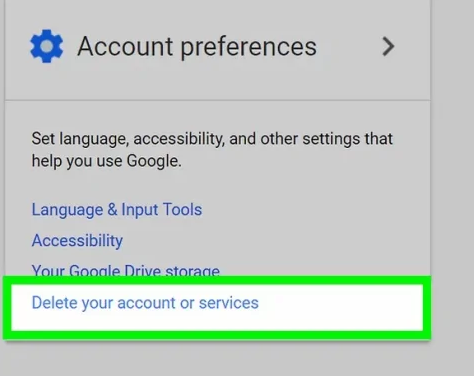Open Language & Input Tools link
The height and width of the screenshot is (376, 474).
pos(117,210)
